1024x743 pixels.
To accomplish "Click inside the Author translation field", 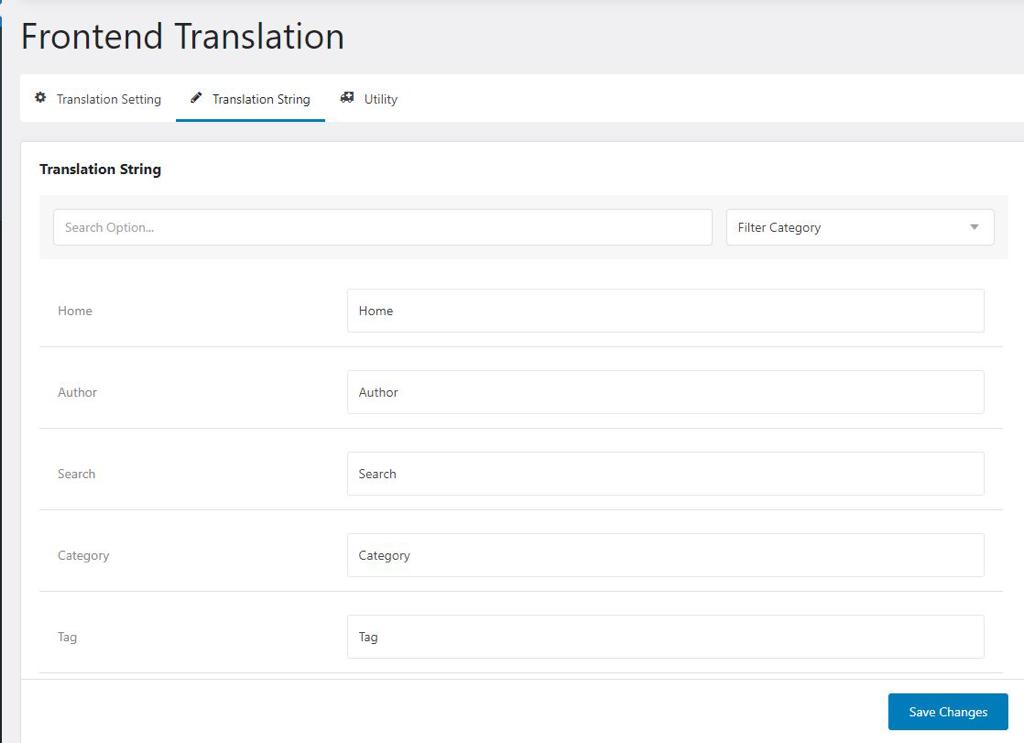I will [664, 392].
